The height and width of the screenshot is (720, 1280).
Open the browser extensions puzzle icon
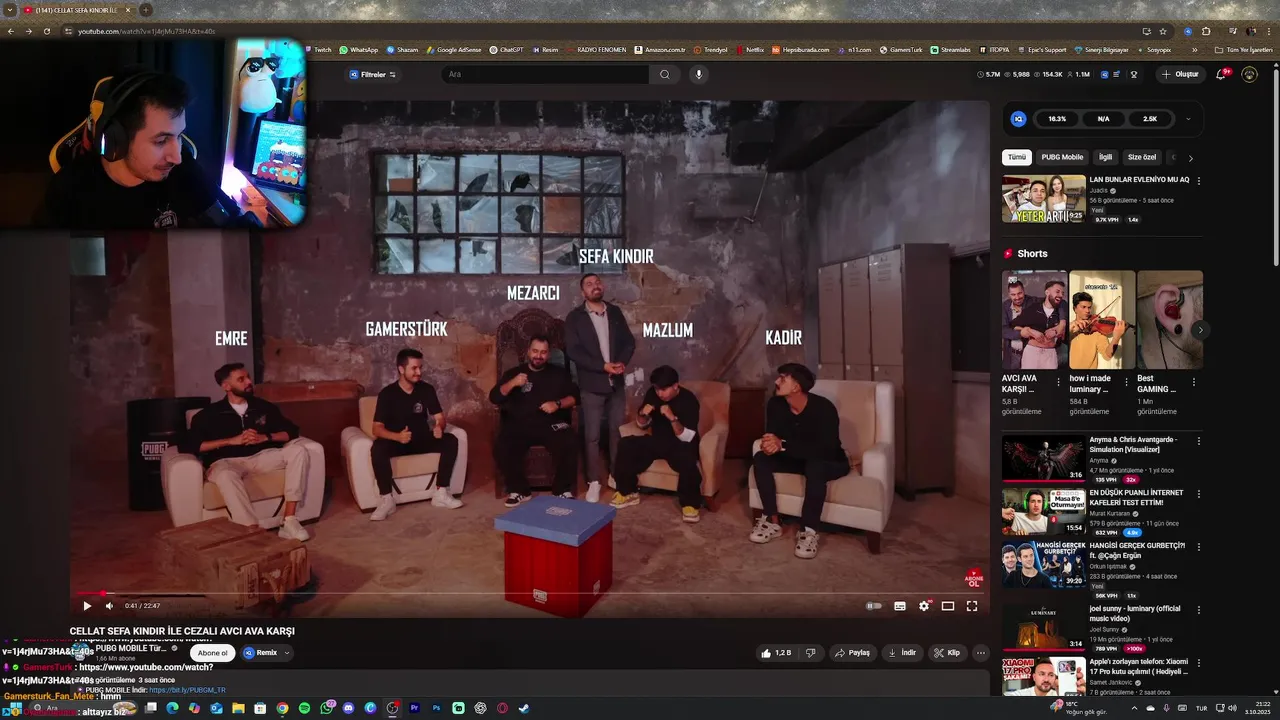click(1206, 31)
